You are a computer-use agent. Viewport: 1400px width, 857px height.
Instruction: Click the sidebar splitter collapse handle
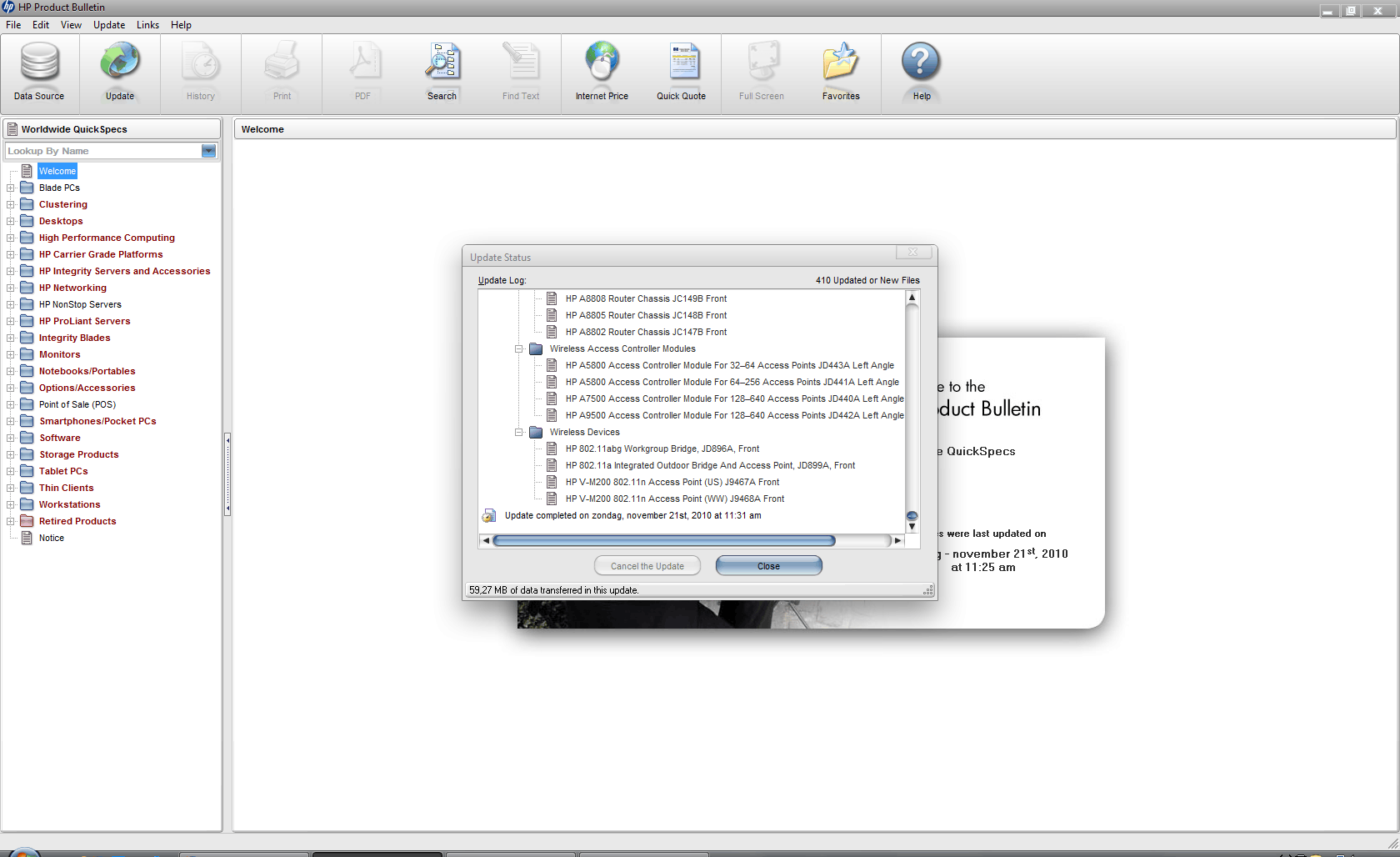[x=227, y=474]
